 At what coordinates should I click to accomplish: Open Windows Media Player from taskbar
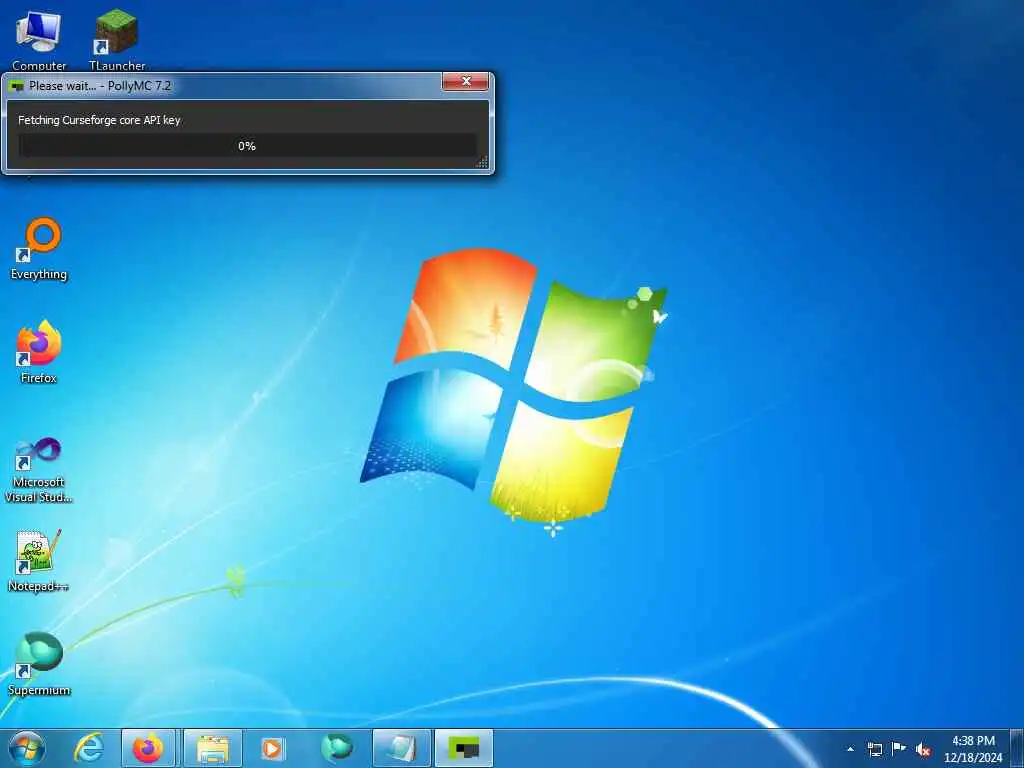[273, 748]
